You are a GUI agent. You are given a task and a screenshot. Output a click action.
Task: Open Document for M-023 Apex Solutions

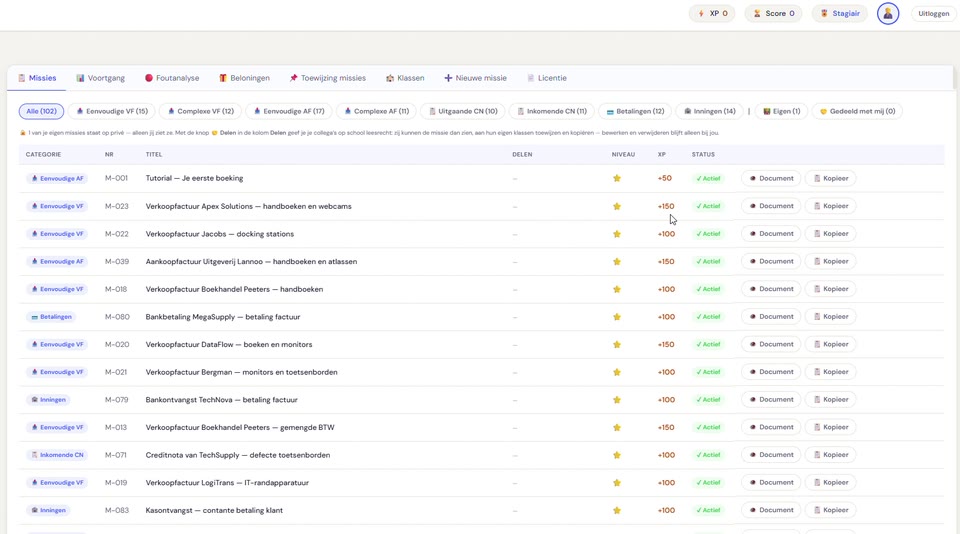[x=771, y=206]
